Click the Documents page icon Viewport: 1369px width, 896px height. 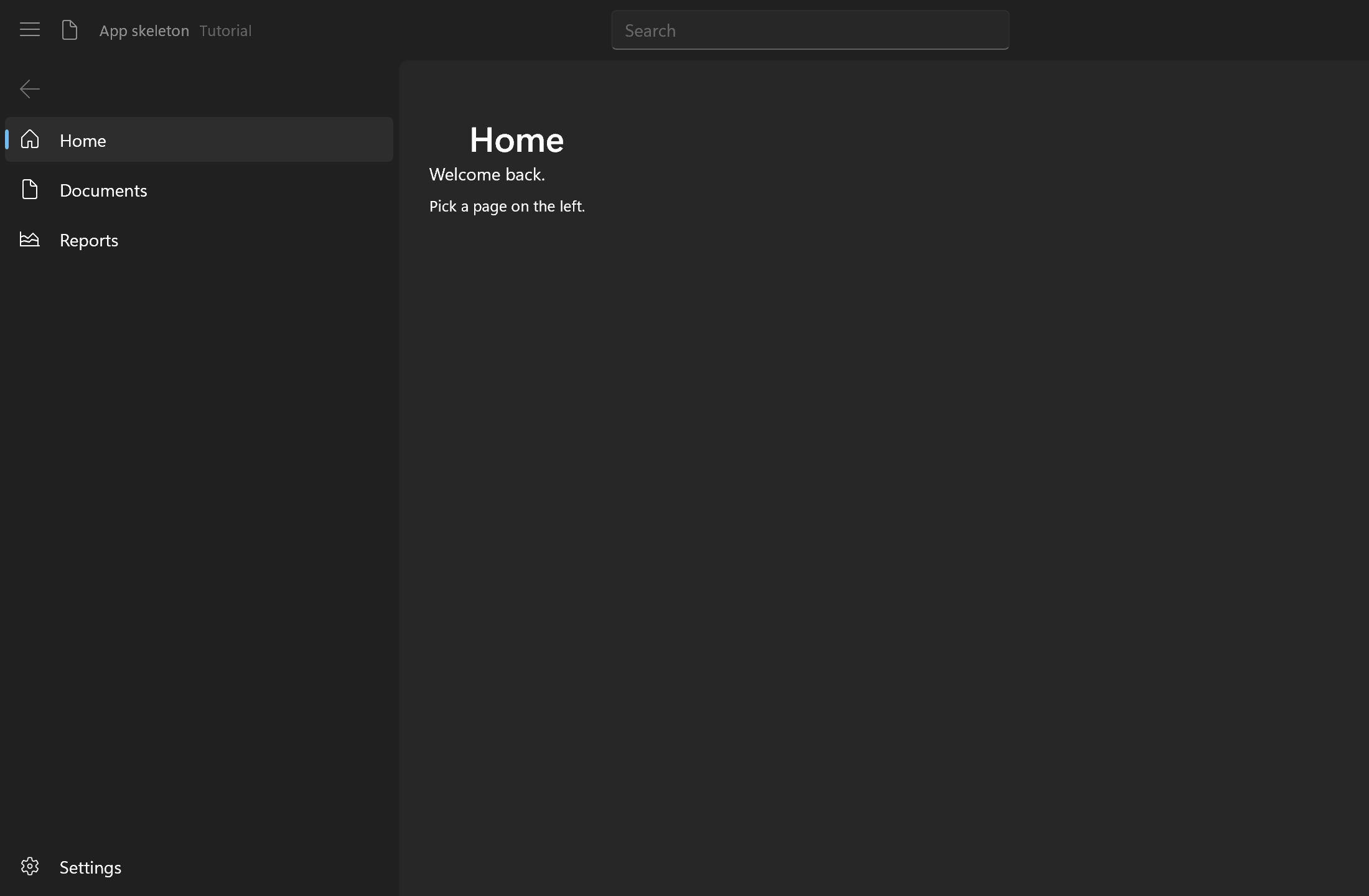(30, 189)
